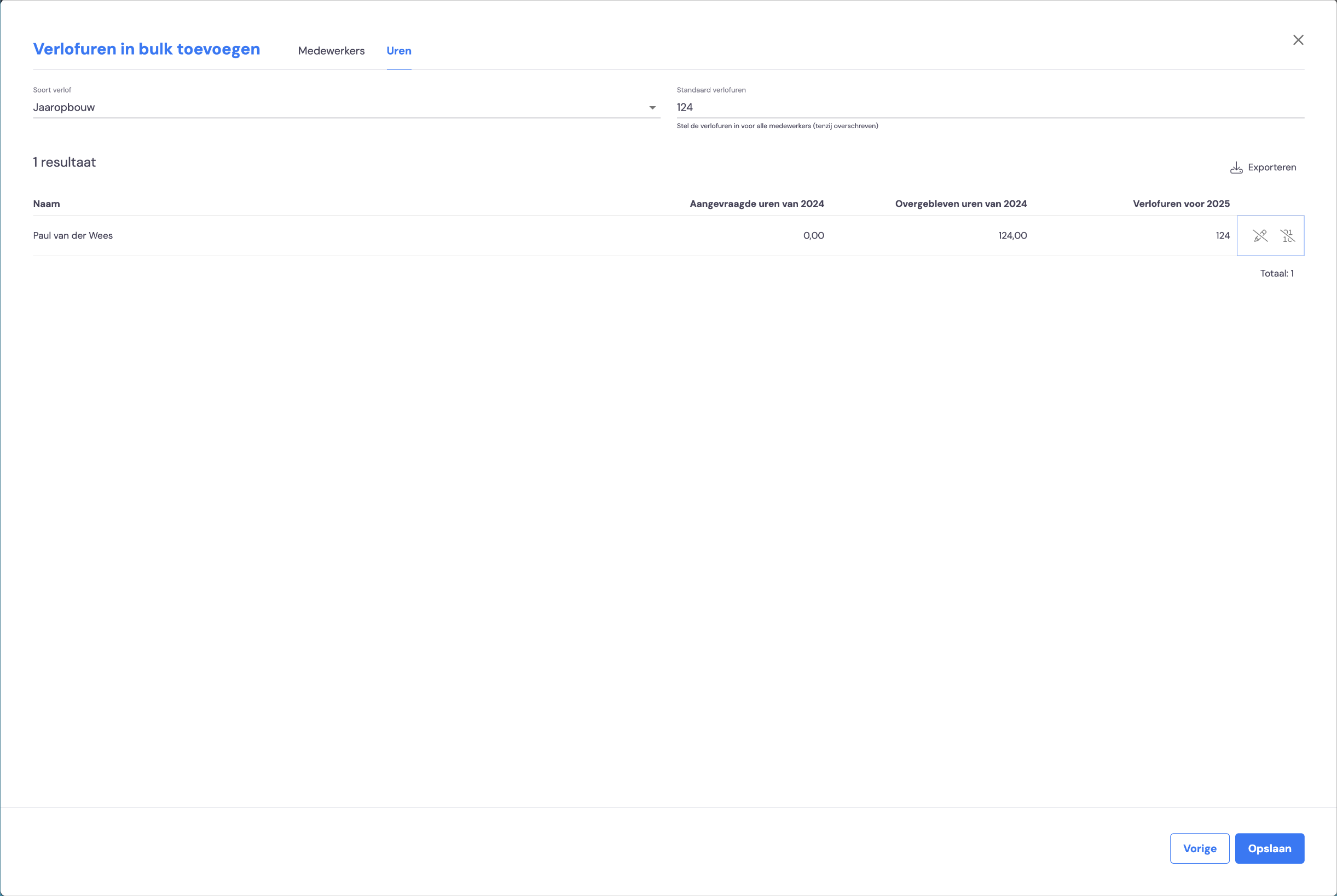Click the 124,00 remaining hours value

[x=1012, y=235]
